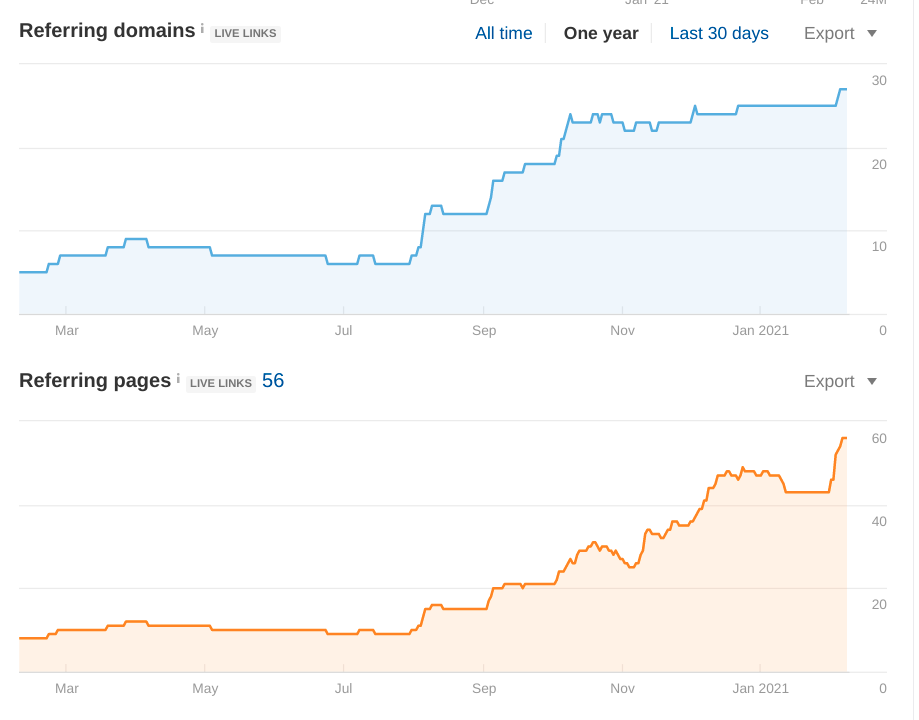The image size is (919, 720).
Task: Click LIVE LINKS badge next to Referring pages
Action: (x=221, y=383)
